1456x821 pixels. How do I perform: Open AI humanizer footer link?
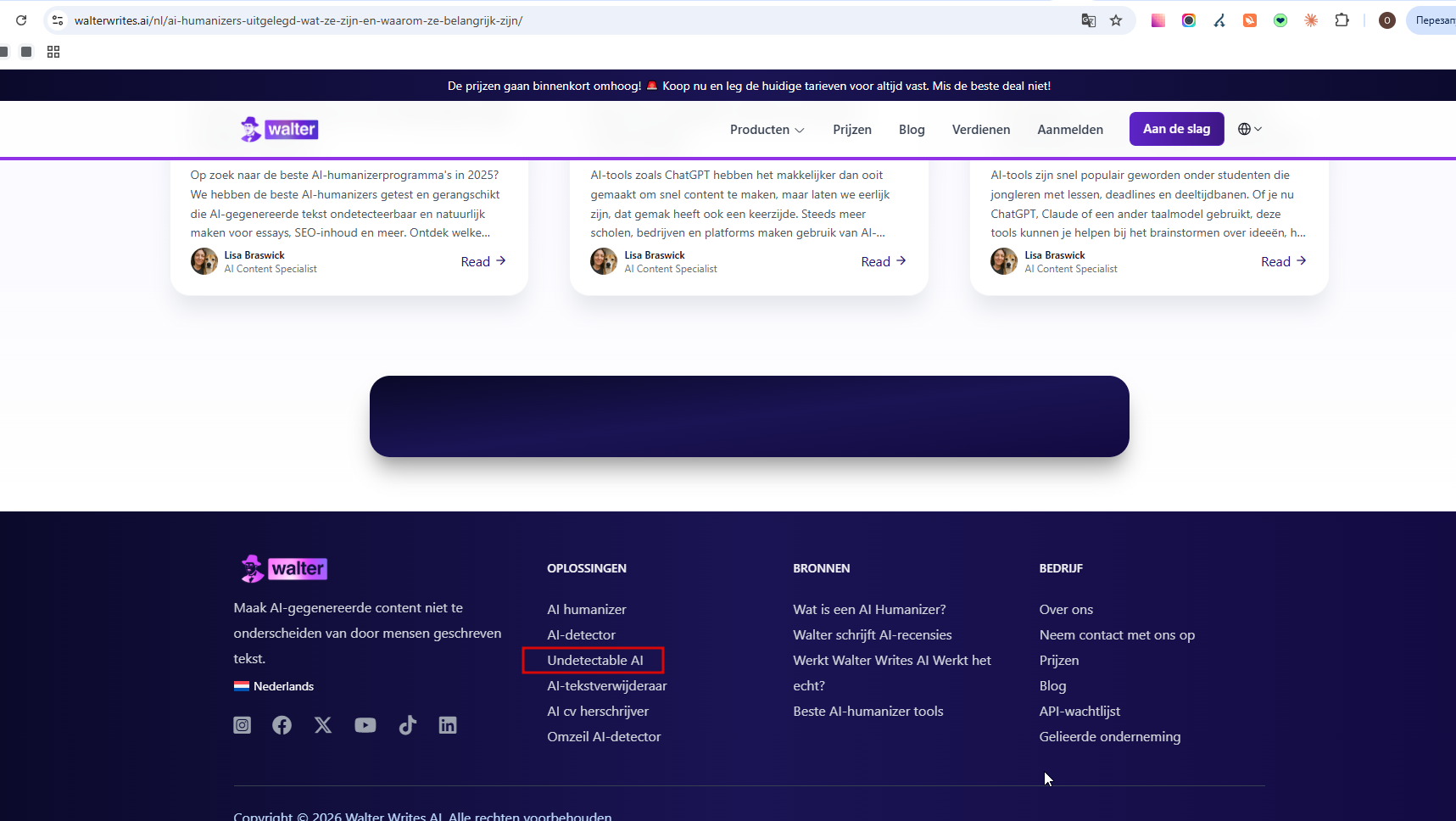587,609
